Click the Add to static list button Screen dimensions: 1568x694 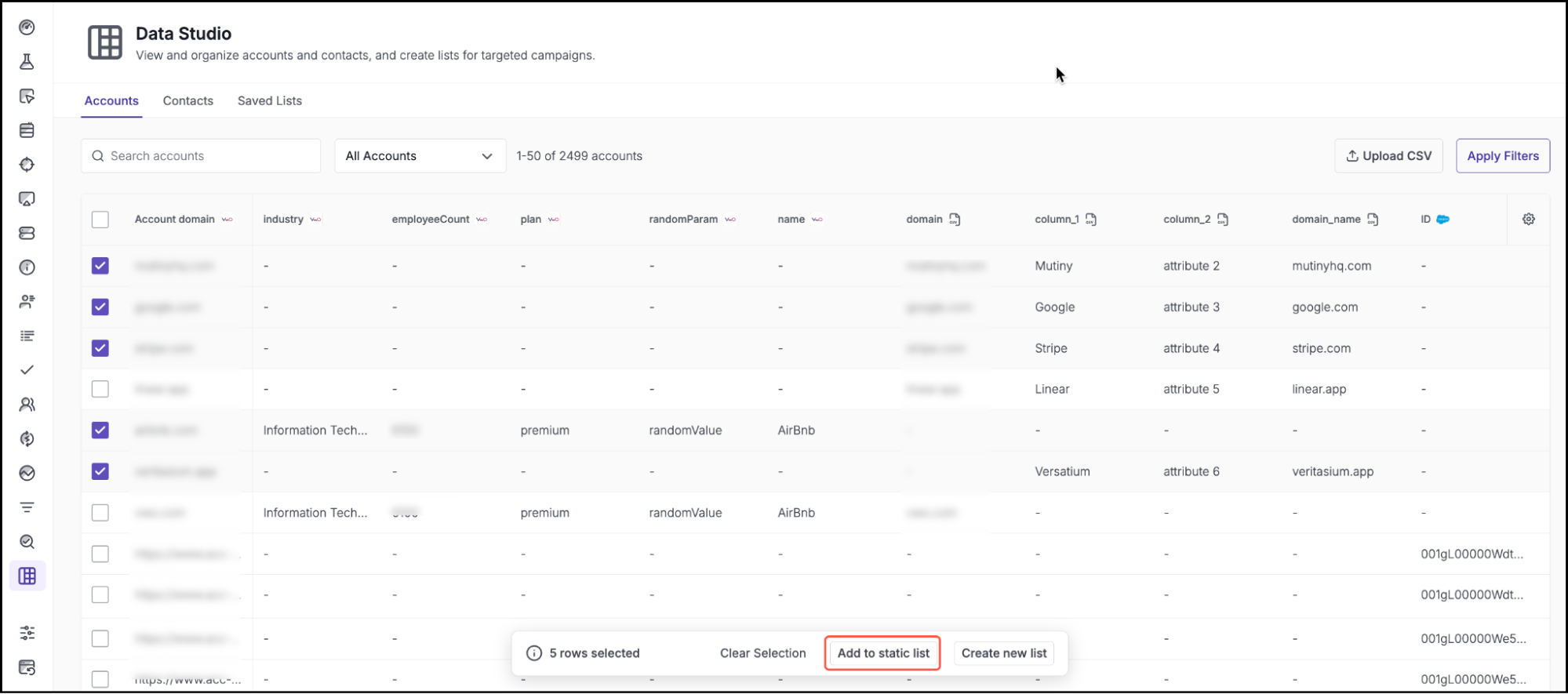(882, 653)
